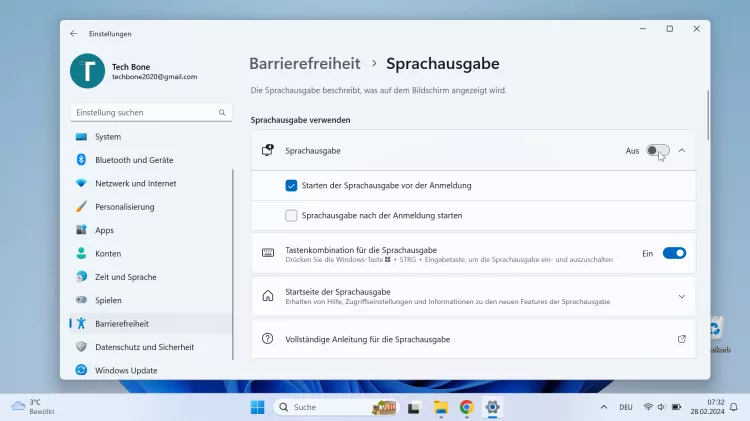
Task: Click the Sprachausgabe narrator icon
Action: pyautogui.click(x=268, y=151)
